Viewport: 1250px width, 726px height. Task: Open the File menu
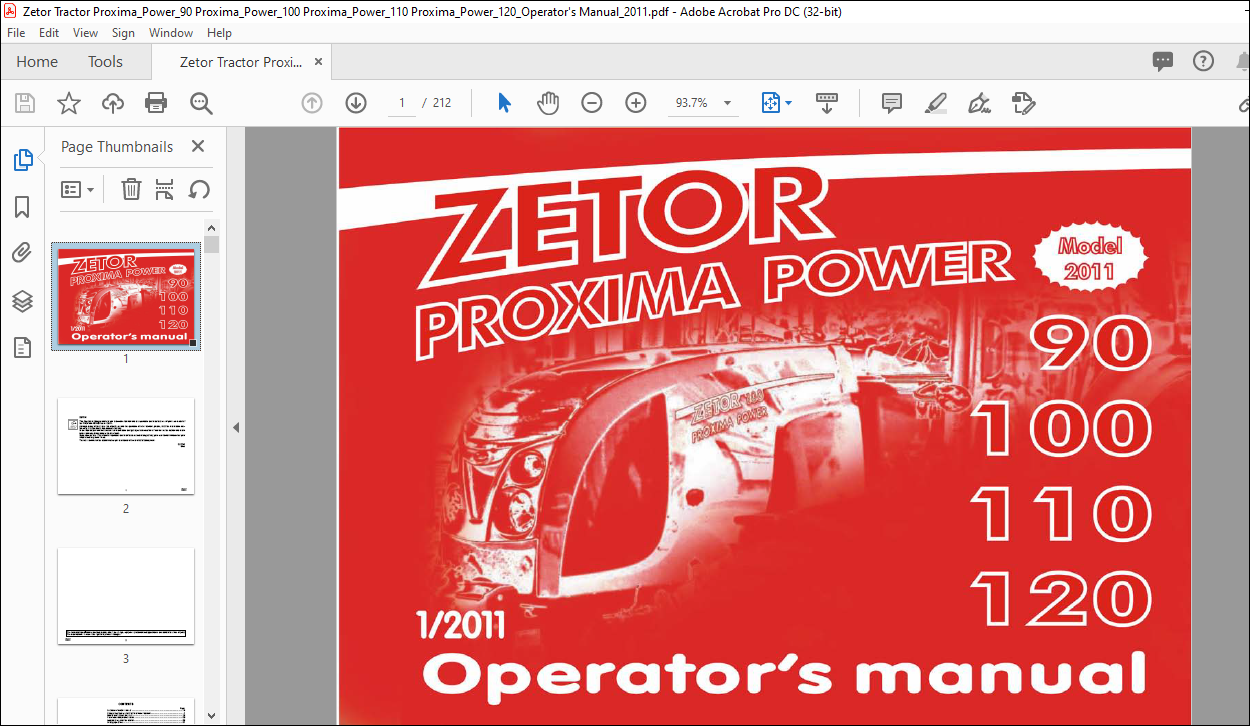click(x=16, y=33)
